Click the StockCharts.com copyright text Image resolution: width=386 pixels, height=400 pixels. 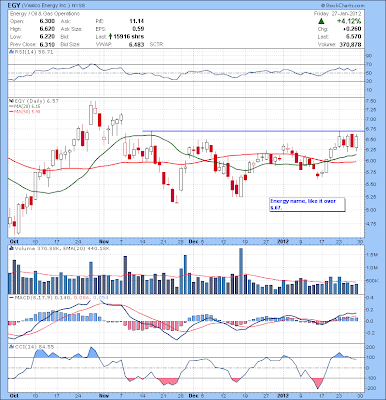[343, 6]
